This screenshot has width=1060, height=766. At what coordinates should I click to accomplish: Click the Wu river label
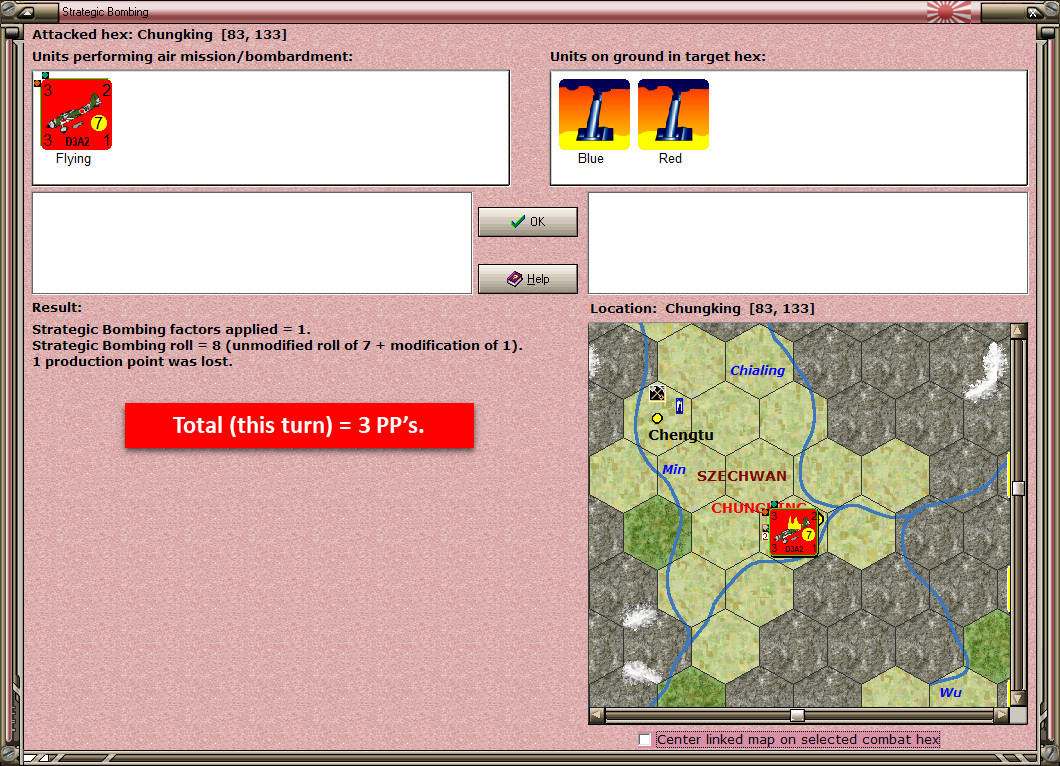pyautogui.click(x=950, y=692)
